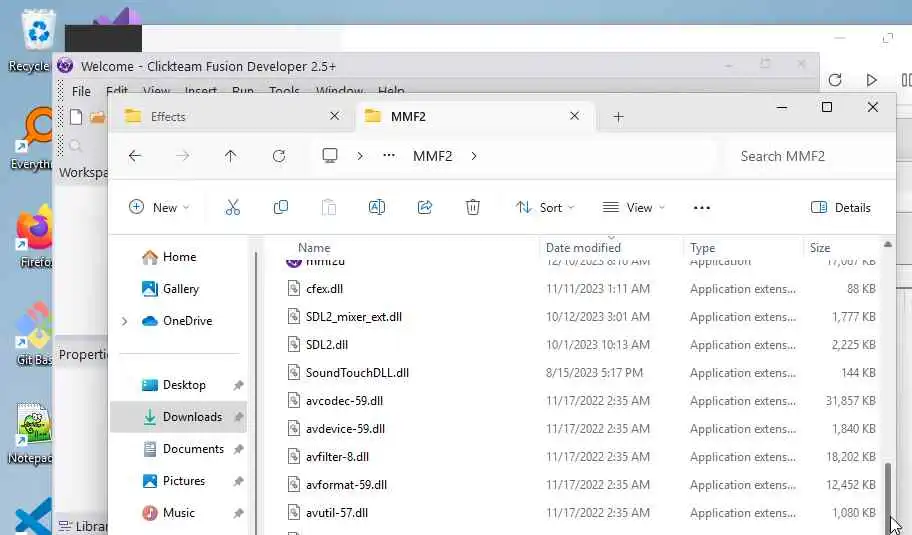Click the Search MMF2 field
Viewport: 912px width, 535px height.
808,156
